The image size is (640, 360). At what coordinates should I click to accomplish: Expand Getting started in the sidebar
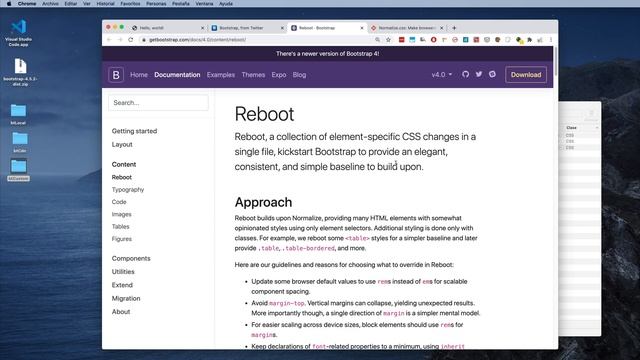tap(134, 131)
